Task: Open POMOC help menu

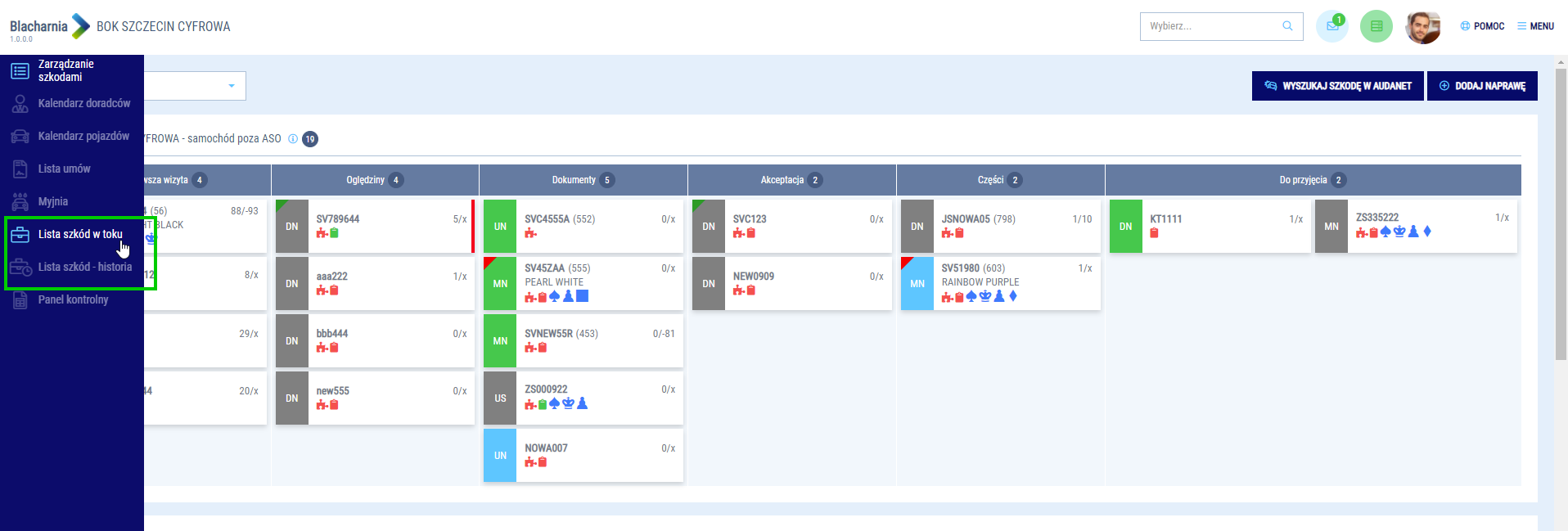Action: pos(1482,26)
